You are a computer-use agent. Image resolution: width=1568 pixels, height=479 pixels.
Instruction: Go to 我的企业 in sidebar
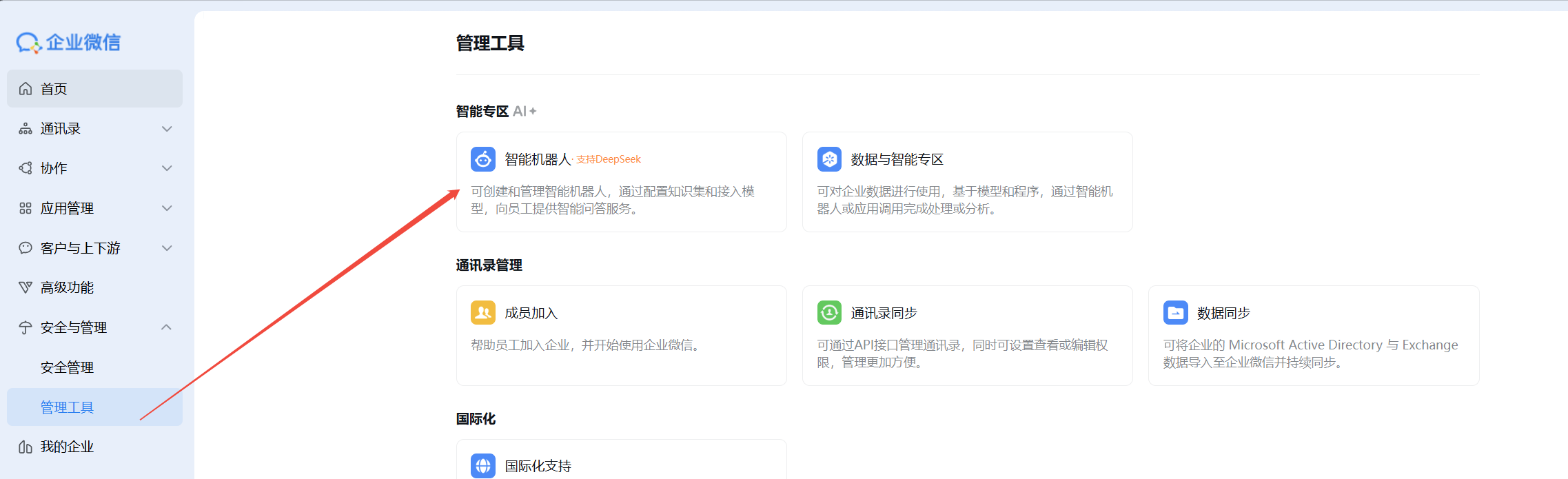tap(67, 447)
